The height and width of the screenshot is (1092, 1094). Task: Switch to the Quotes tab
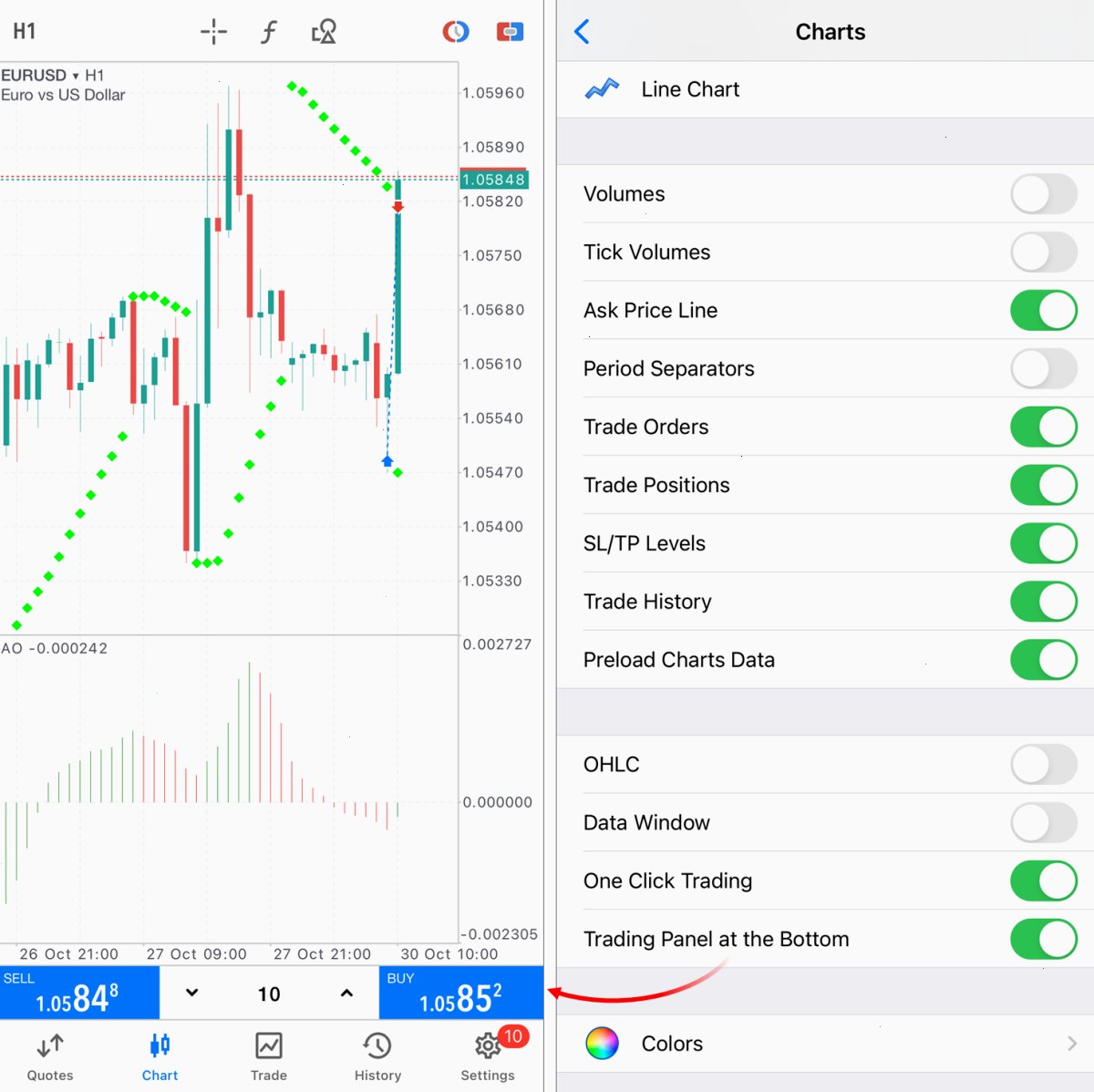coord(50,1056)
